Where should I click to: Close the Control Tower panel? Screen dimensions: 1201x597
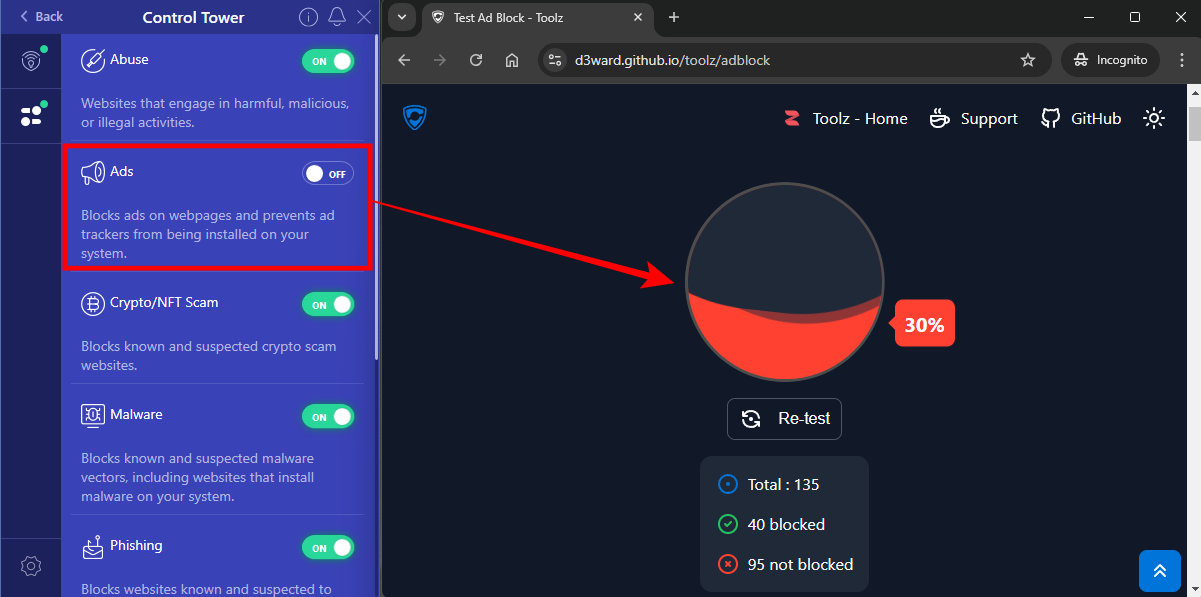(x=364, y=17)
